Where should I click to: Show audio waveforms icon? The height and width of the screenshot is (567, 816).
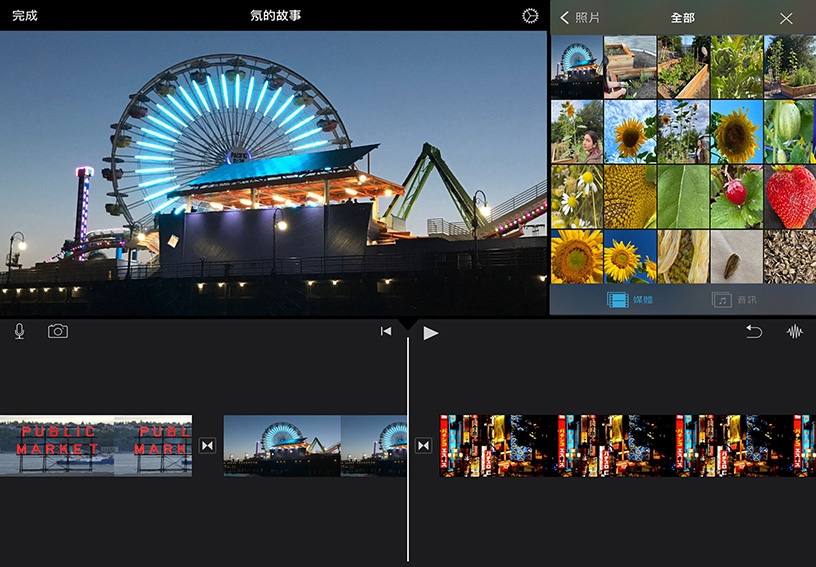point(795,332)
